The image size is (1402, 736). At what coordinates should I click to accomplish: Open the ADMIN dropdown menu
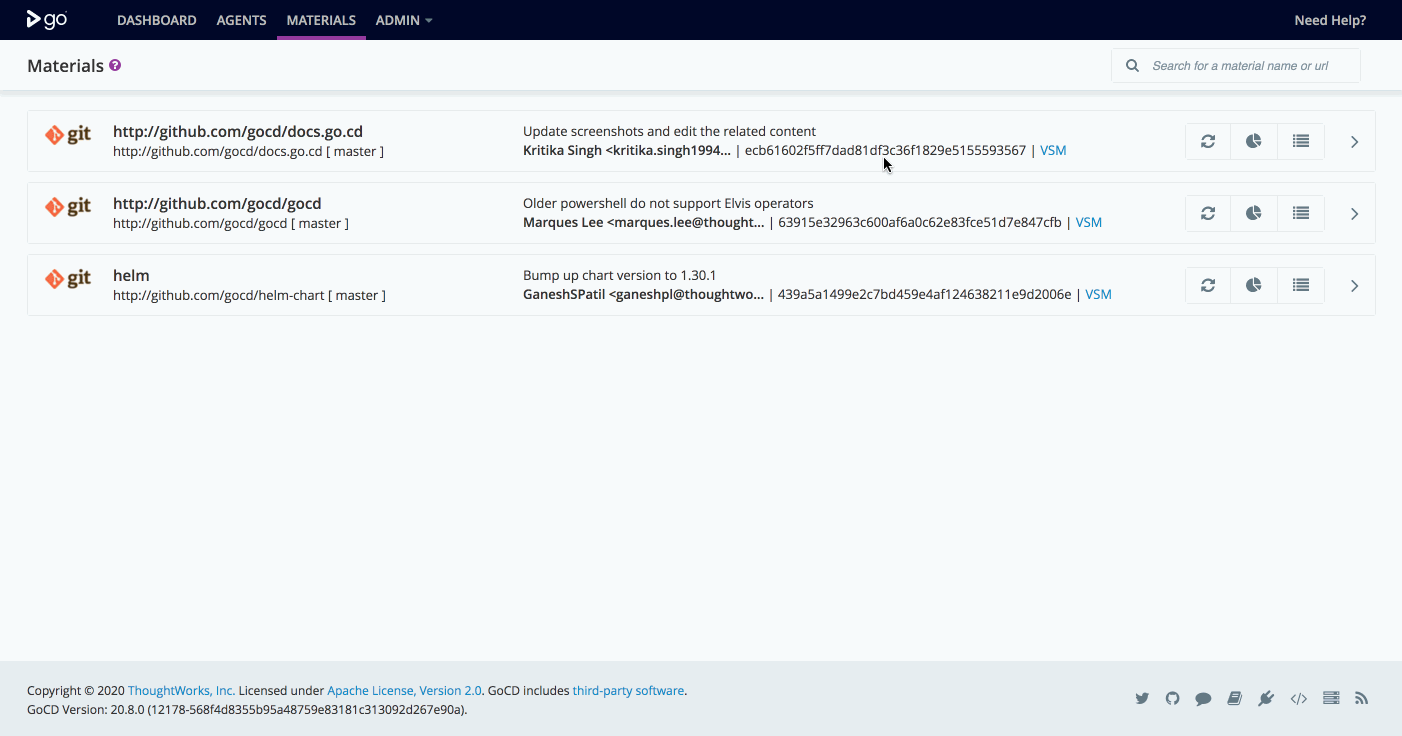403,20
